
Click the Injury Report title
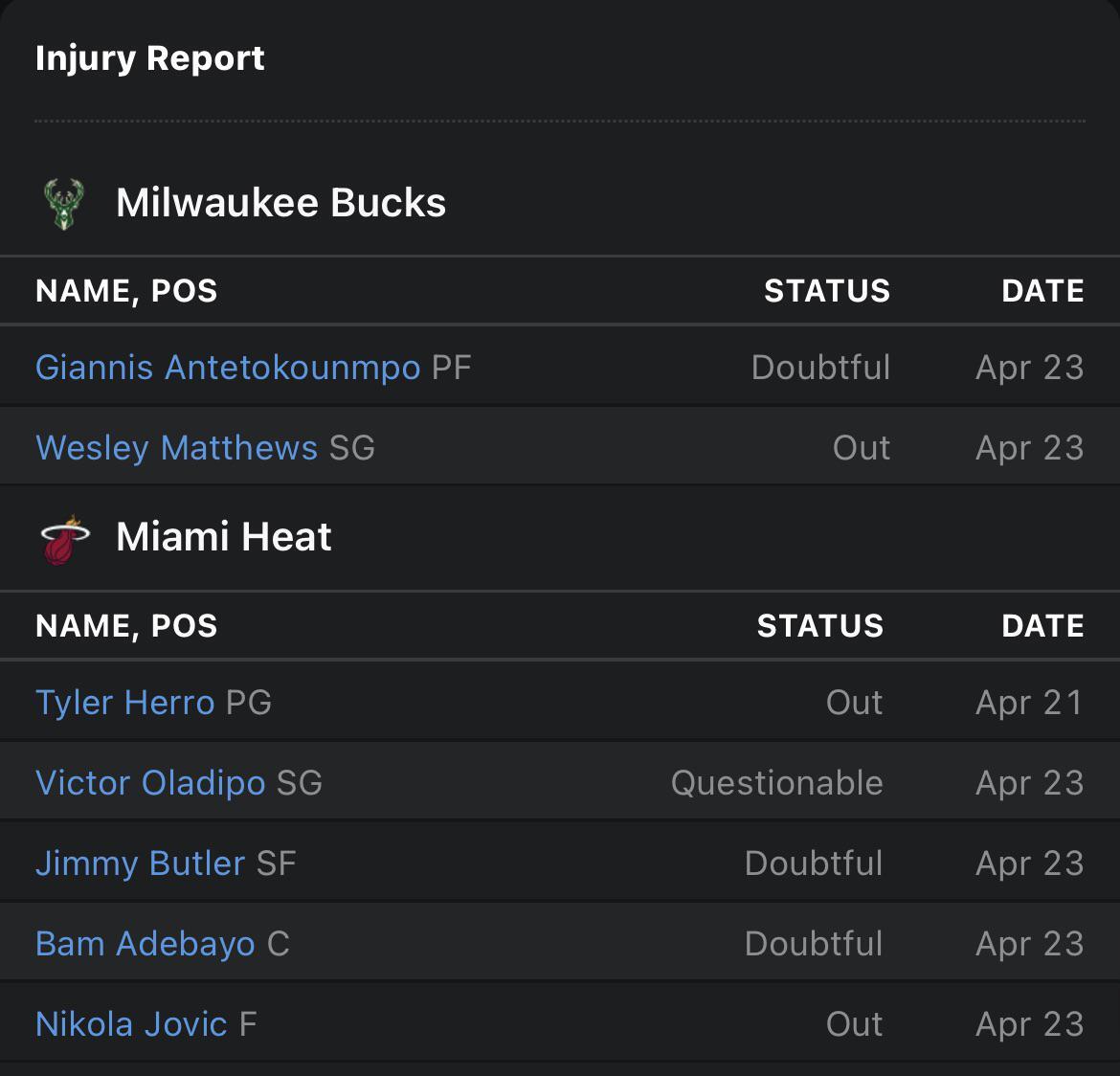[149, 58]
